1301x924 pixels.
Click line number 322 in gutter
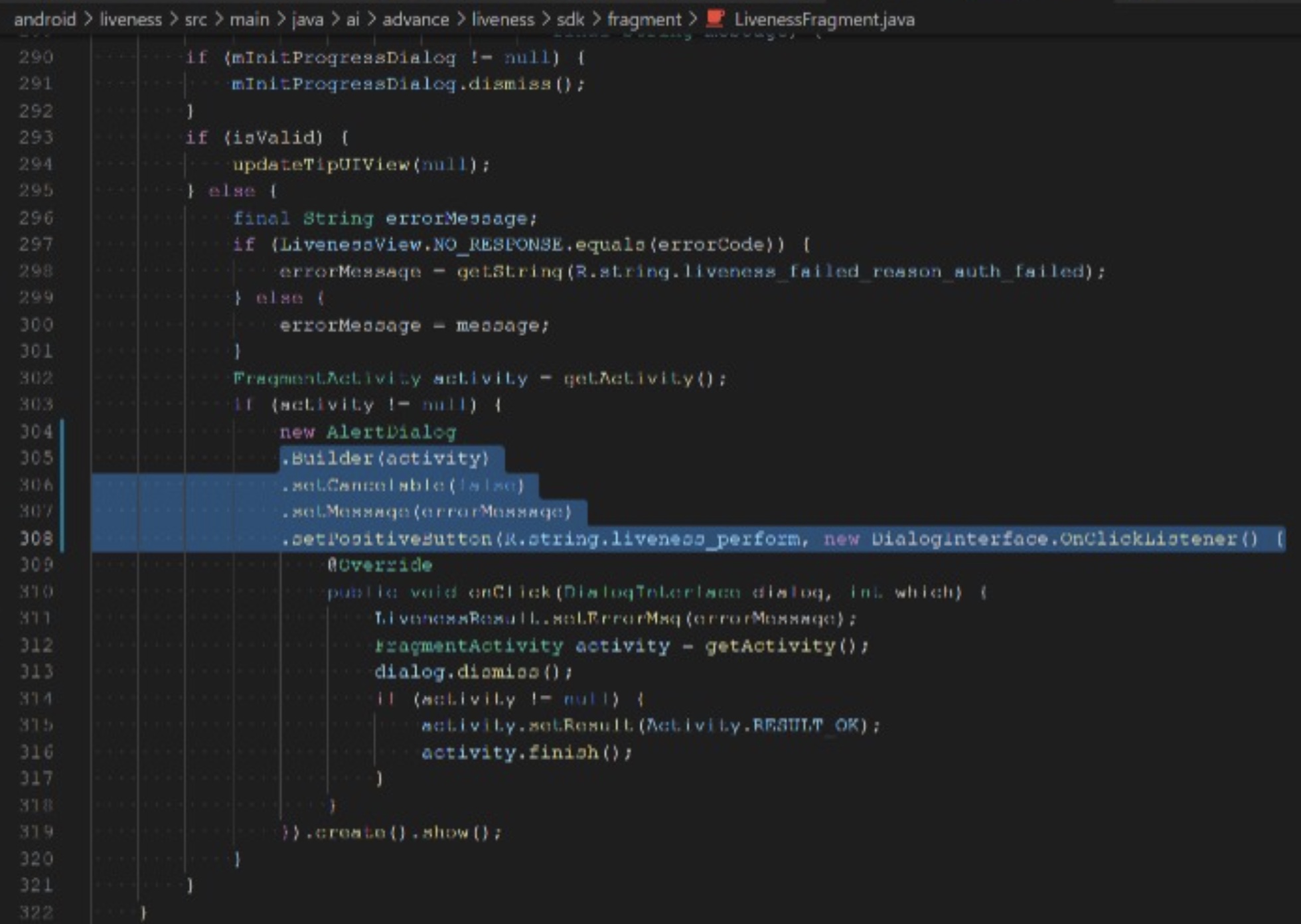tap(36, 913)
